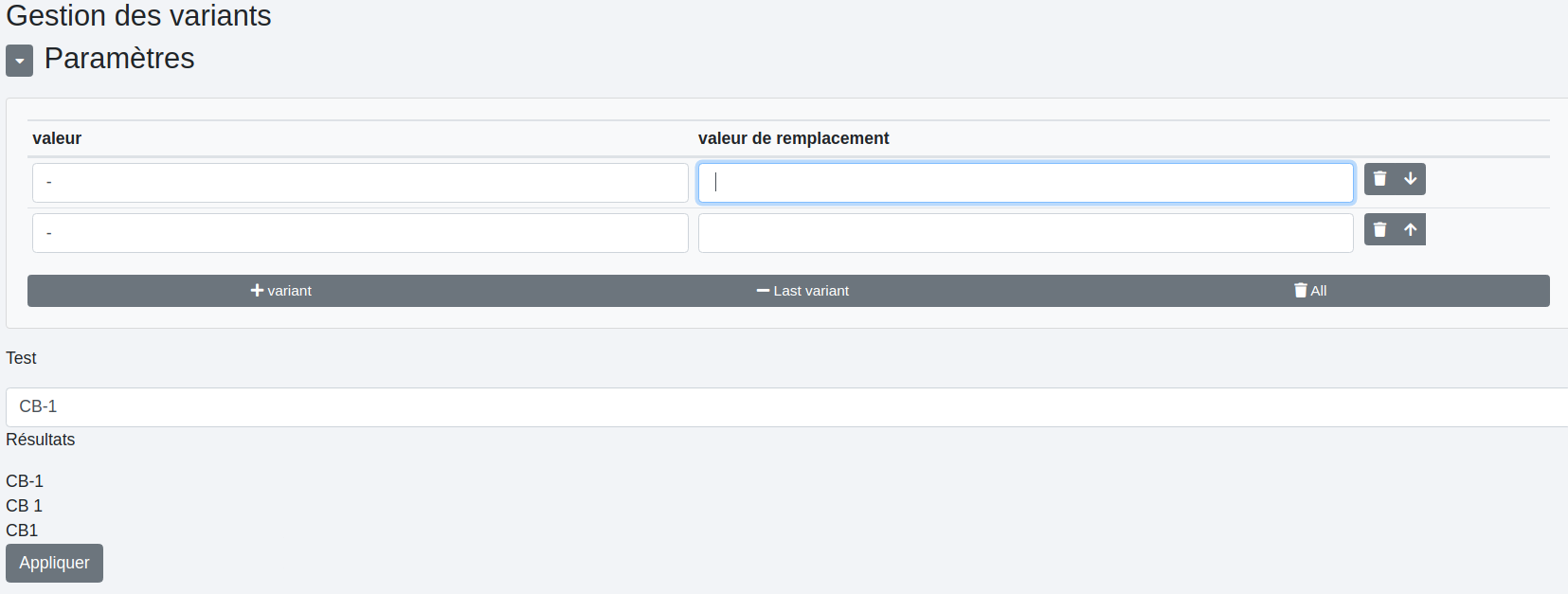Click the 'CB 1' result line

(x=25, y=506)
